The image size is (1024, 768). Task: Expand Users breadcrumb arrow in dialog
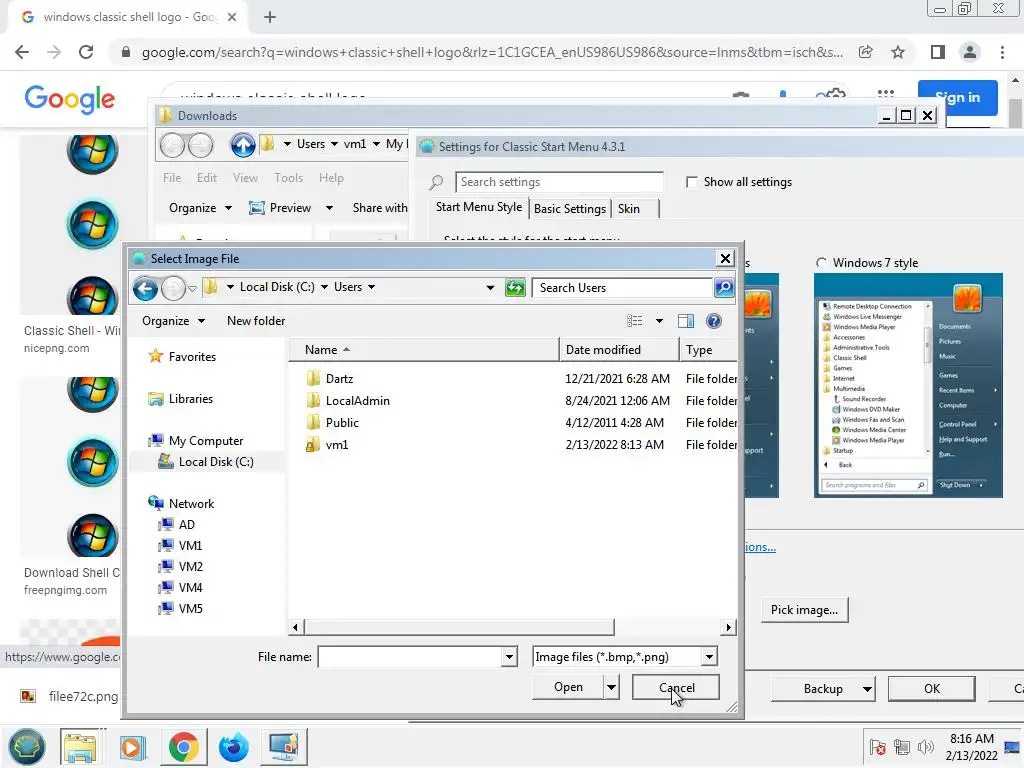click(372, 287)
